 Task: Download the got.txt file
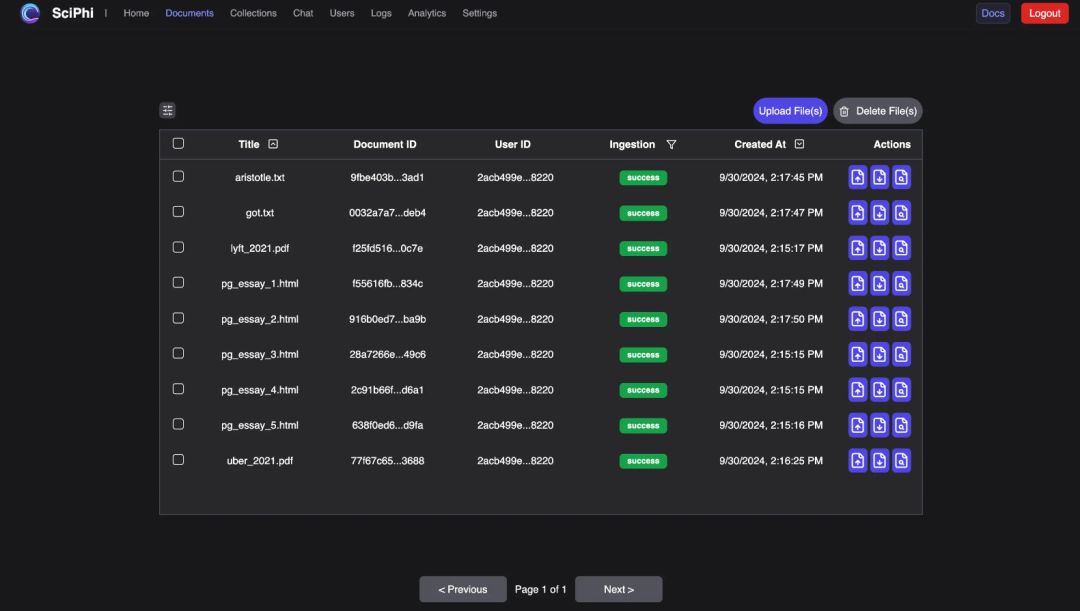click(x=880, y=212)
